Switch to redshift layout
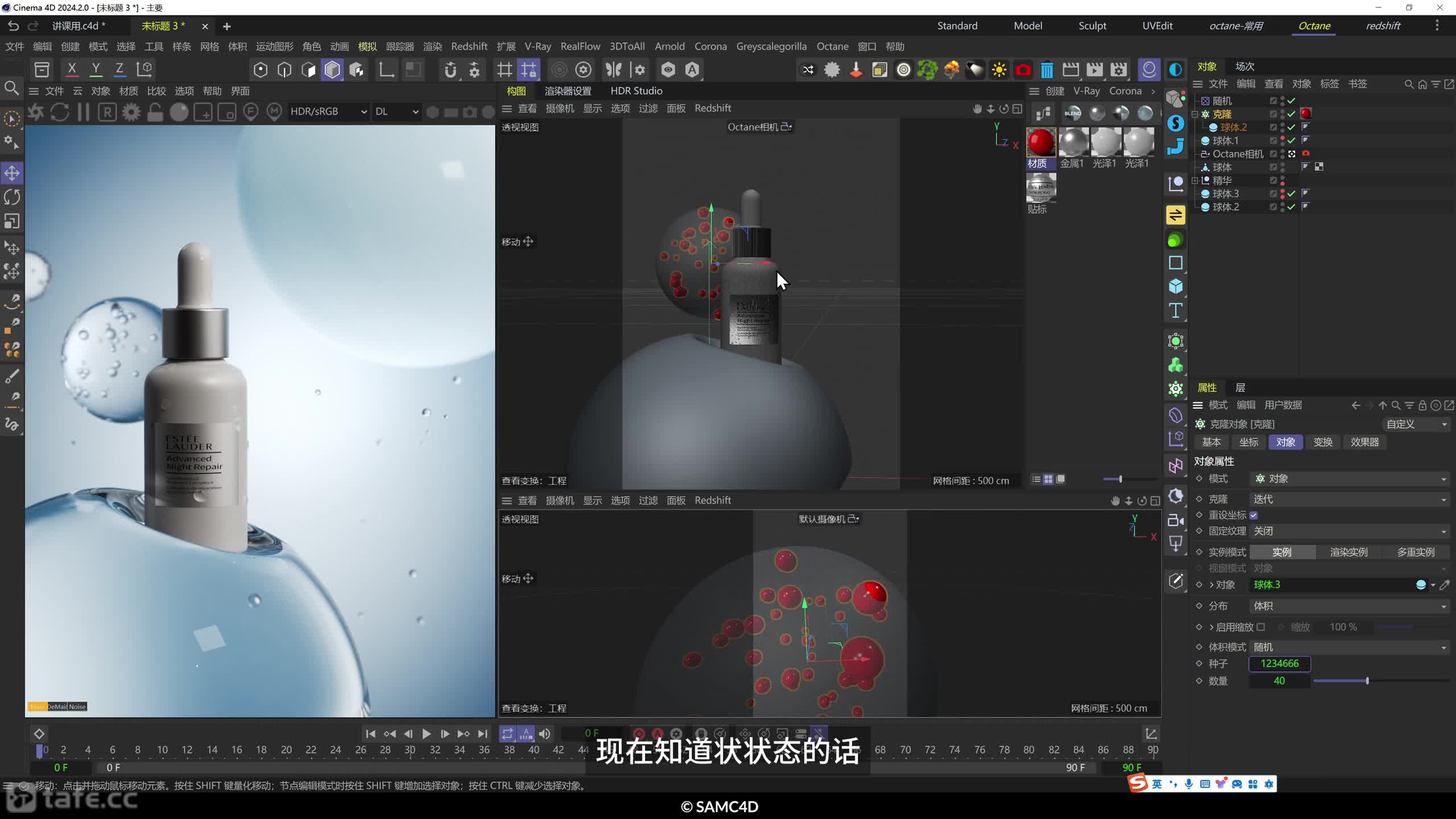Viewport: 1456px width, 819px height. 1383,26
